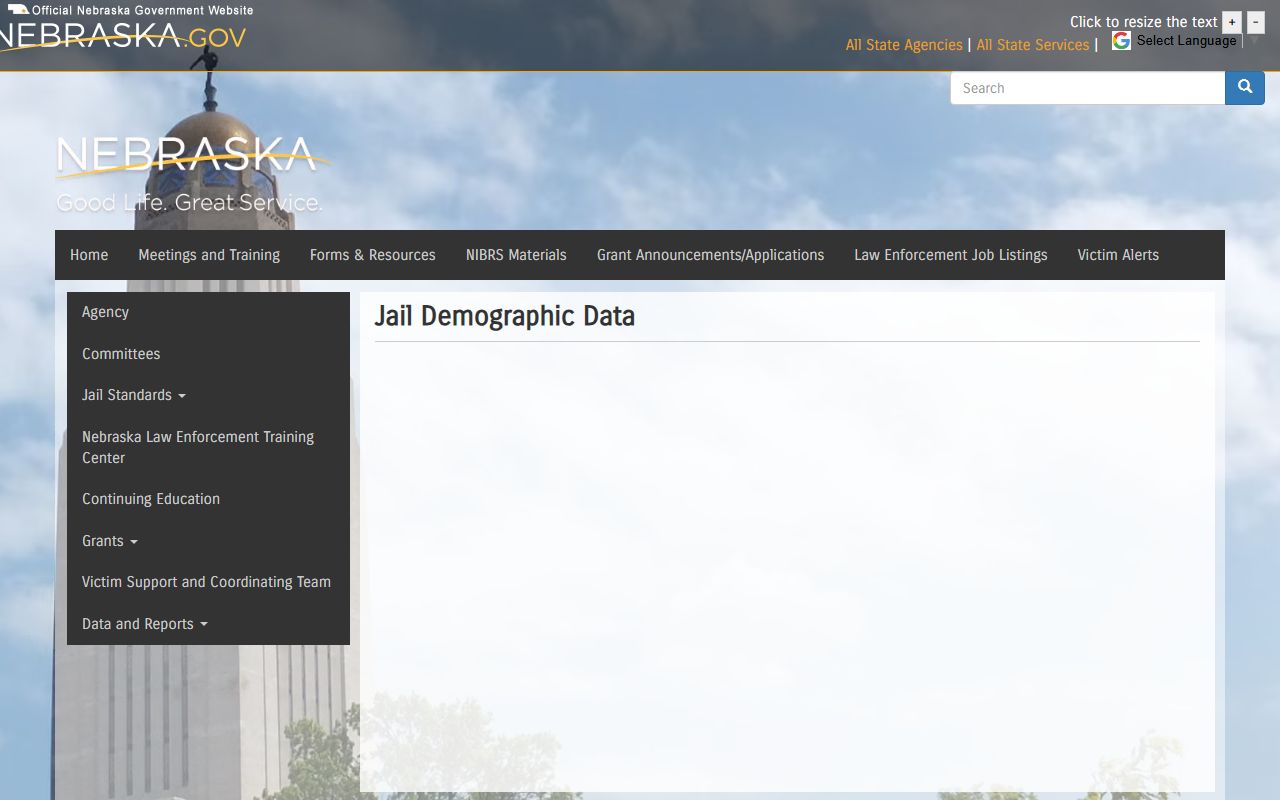This screenshot has height=800, width=1280.
Task: Expand the Jail Standards submenu
Action: click(x=134, y=395)
